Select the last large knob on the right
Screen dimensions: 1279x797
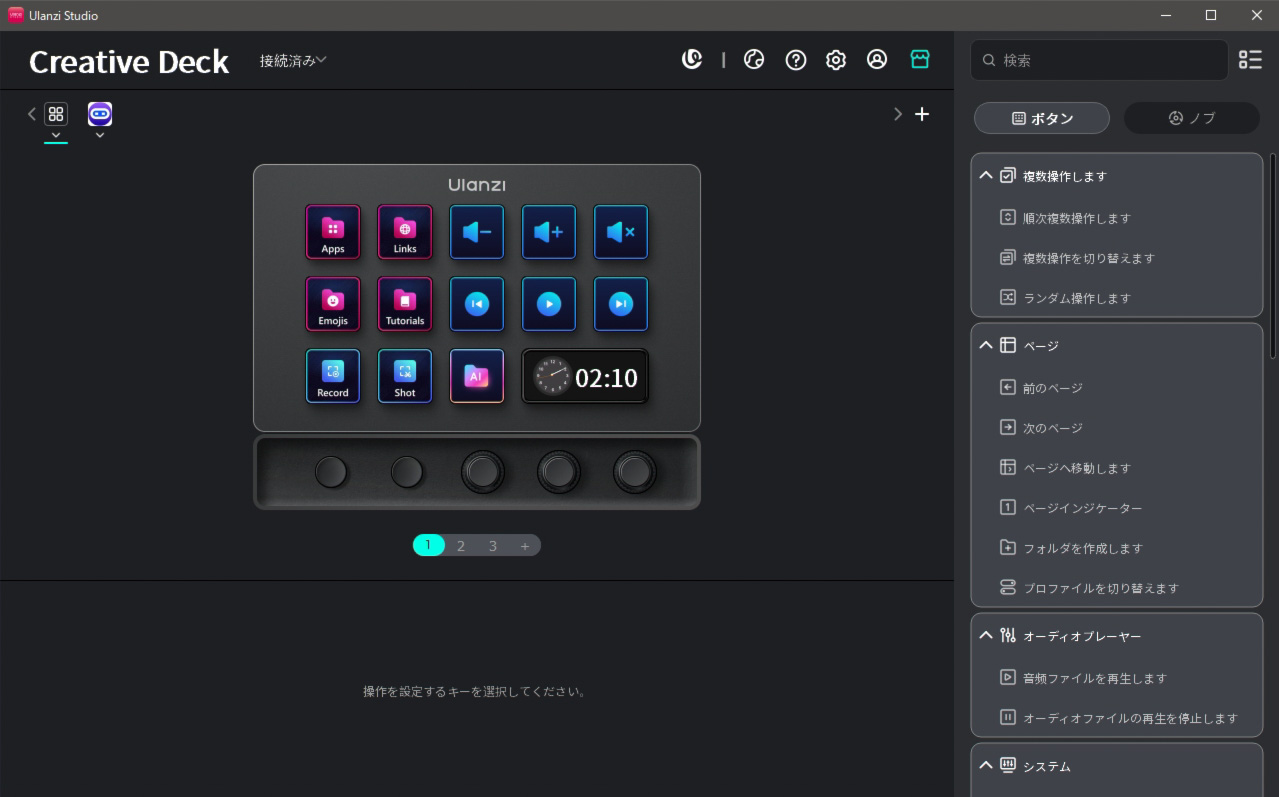point(635,472)
